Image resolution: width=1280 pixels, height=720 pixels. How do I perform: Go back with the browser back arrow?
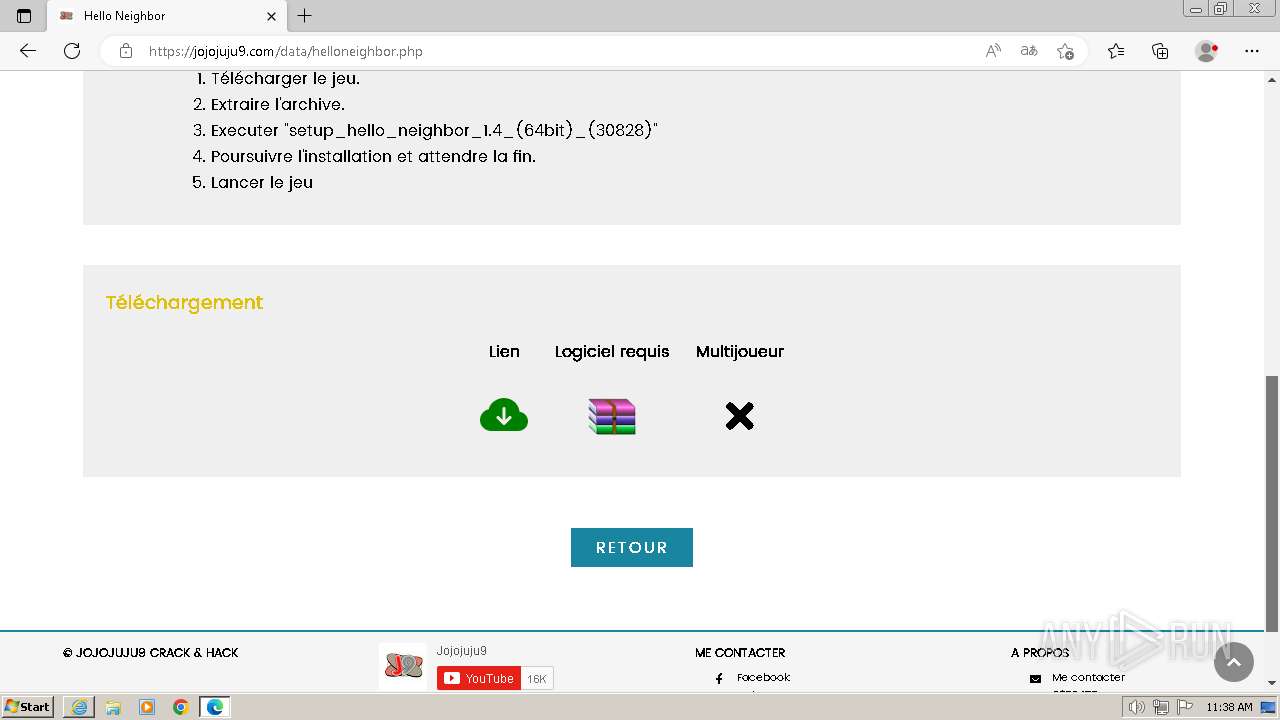click(x=28, y=51)
